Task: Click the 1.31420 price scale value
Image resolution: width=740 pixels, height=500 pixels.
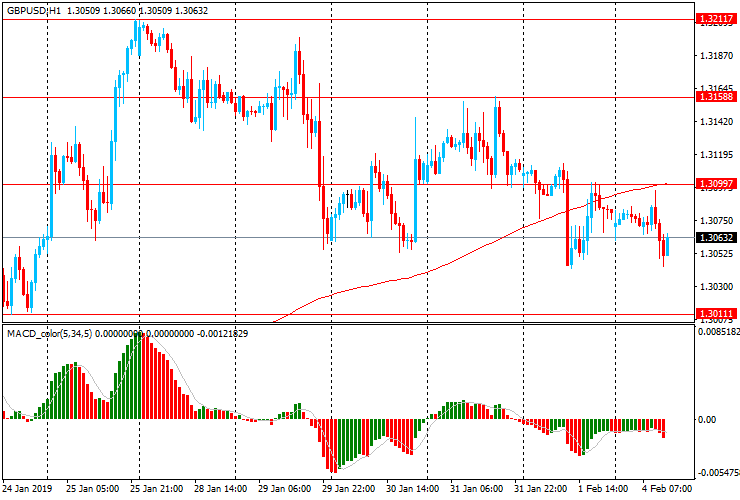Action: (x=716, y=121)
